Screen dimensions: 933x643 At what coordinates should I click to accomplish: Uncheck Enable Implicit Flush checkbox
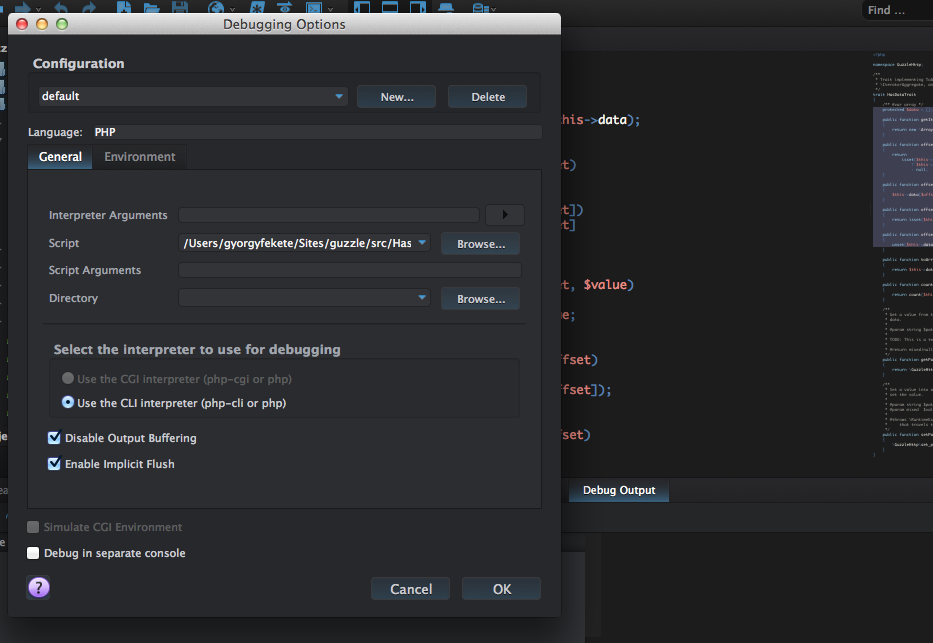coord(54,464)
